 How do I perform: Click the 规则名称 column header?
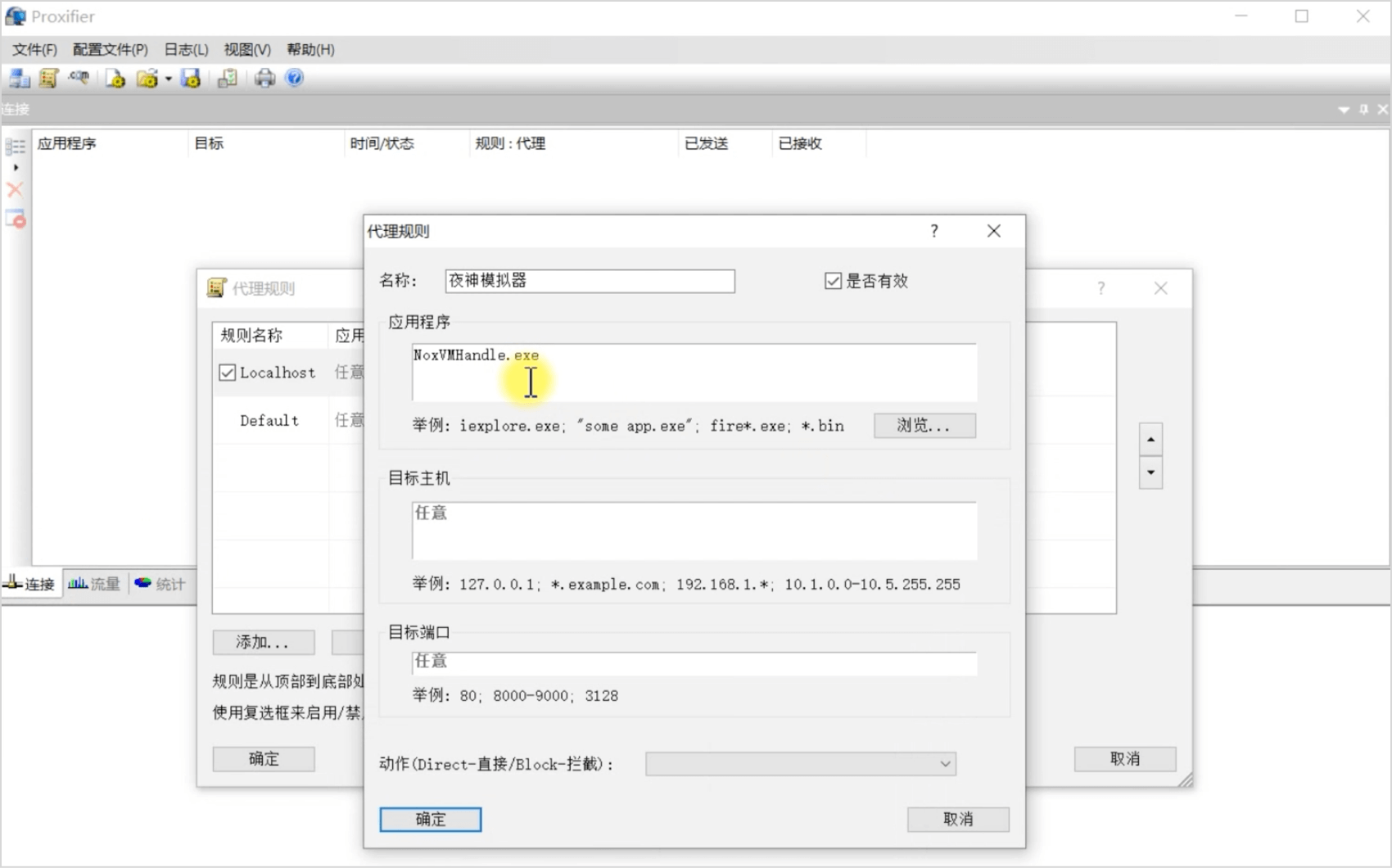(x=271, y=335)
